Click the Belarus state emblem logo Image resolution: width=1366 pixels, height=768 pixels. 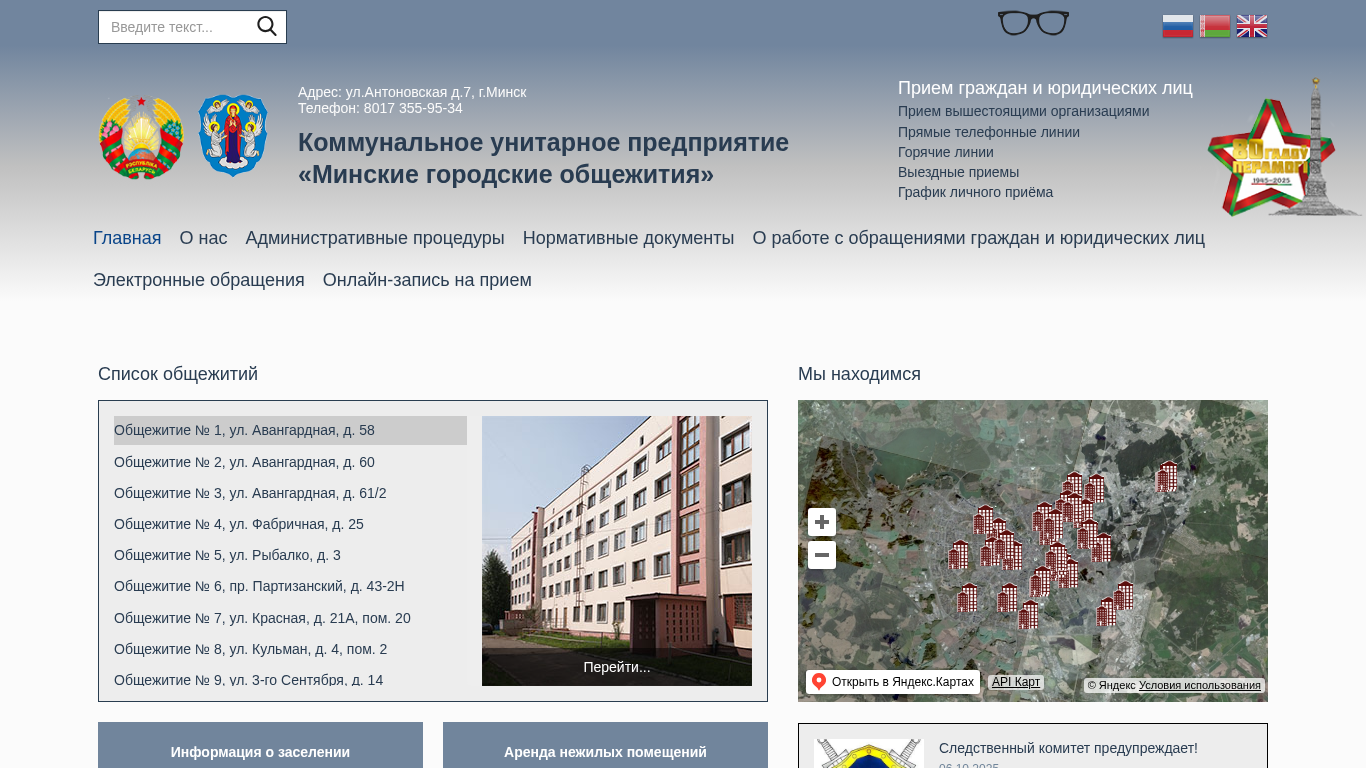pyautogui.click(x=141, y=137)
